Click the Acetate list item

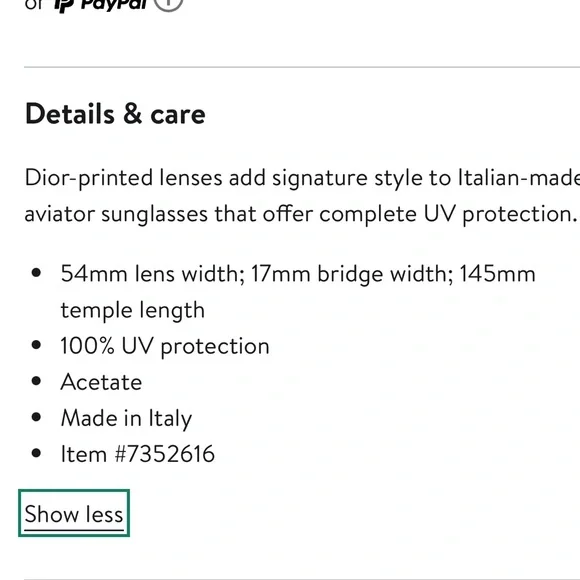(x=101, y=382)
